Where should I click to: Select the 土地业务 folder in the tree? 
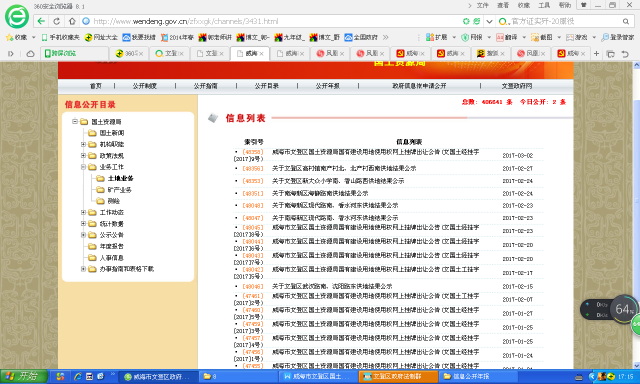click(120, 178)
